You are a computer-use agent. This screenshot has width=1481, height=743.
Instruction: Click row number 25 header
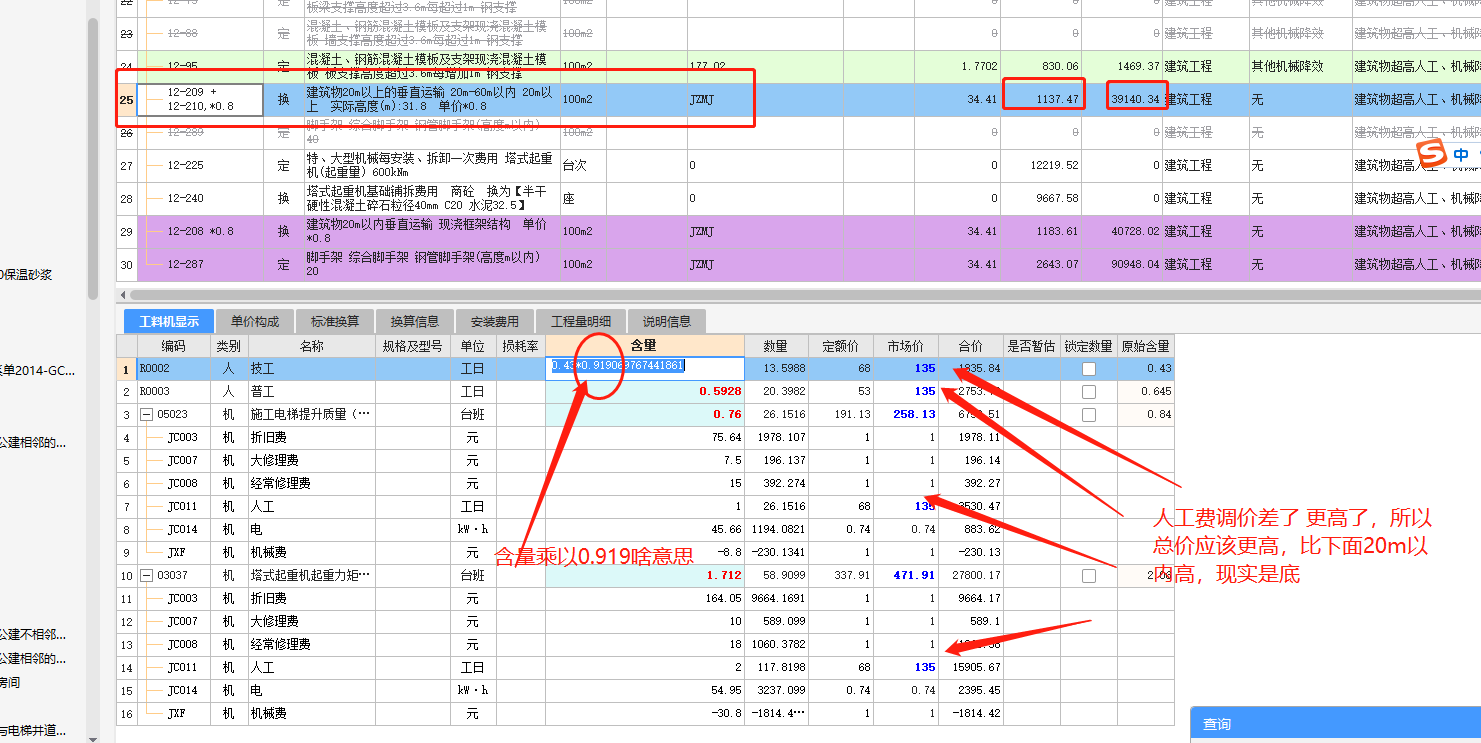pyautogui.click(x=126, y=99)
